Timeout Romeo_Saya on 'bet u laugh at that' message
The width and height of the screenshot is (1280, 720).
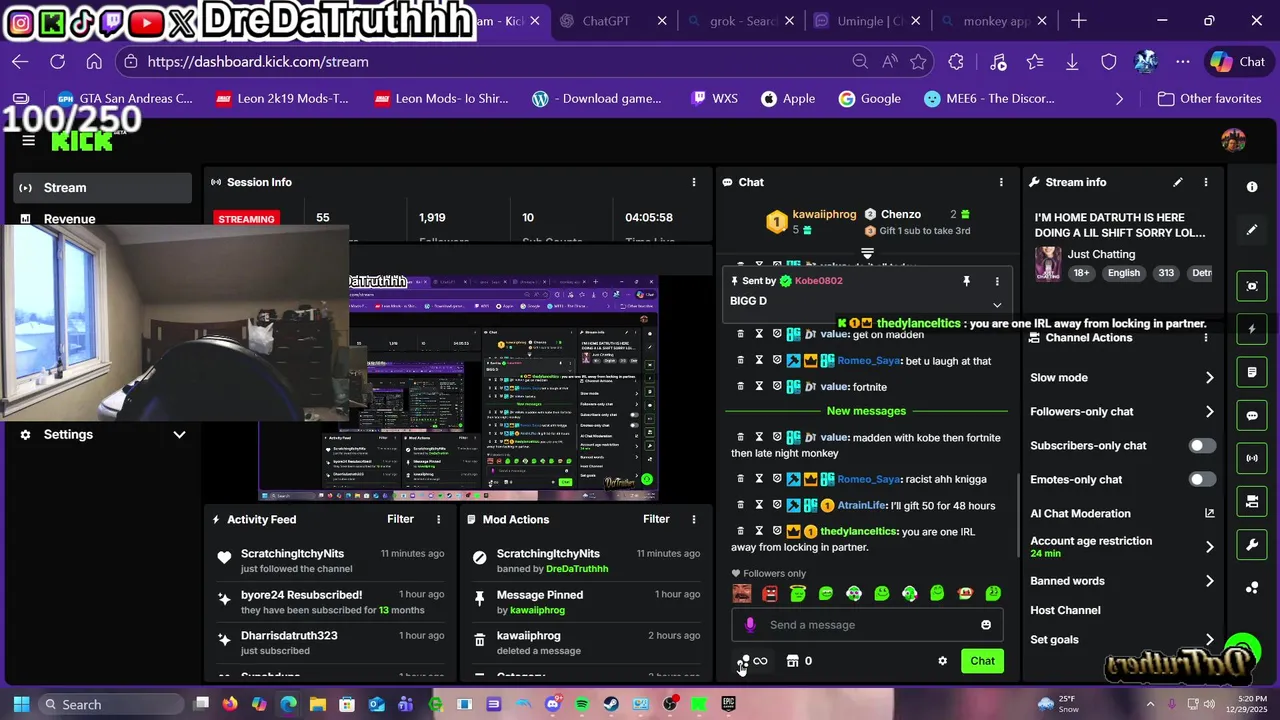(x=759, y=360)
